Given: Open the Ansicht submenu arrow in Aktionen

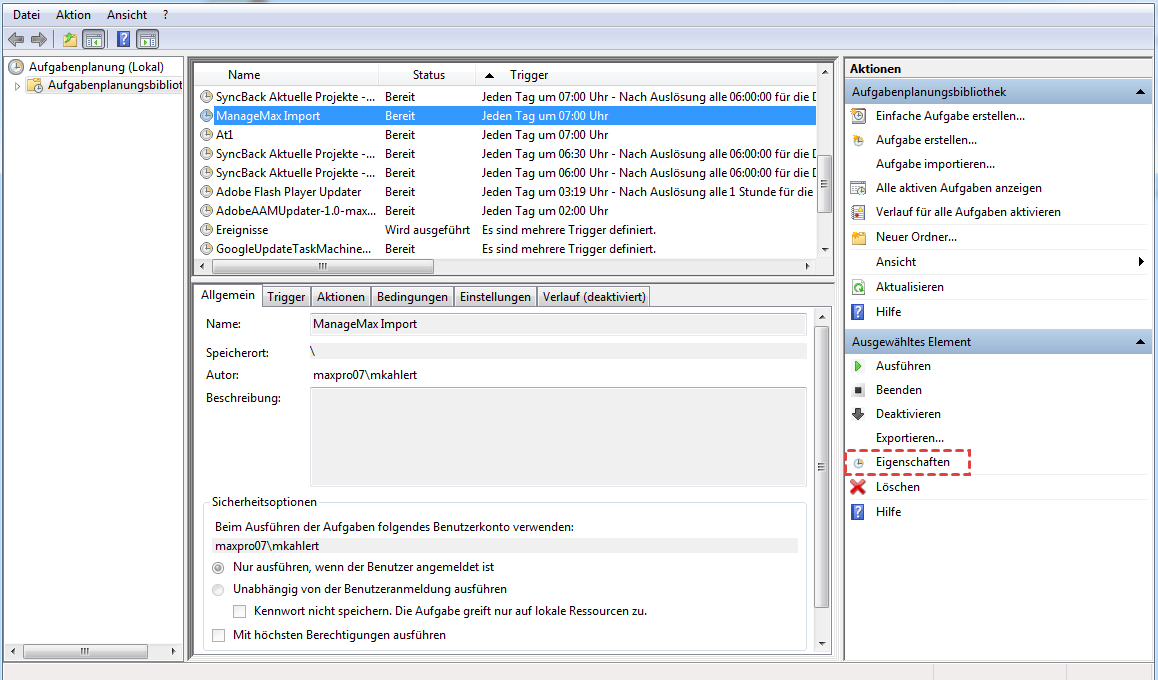Looking at the screenshot, I should pyautogui.click(x=1141, y=262).
